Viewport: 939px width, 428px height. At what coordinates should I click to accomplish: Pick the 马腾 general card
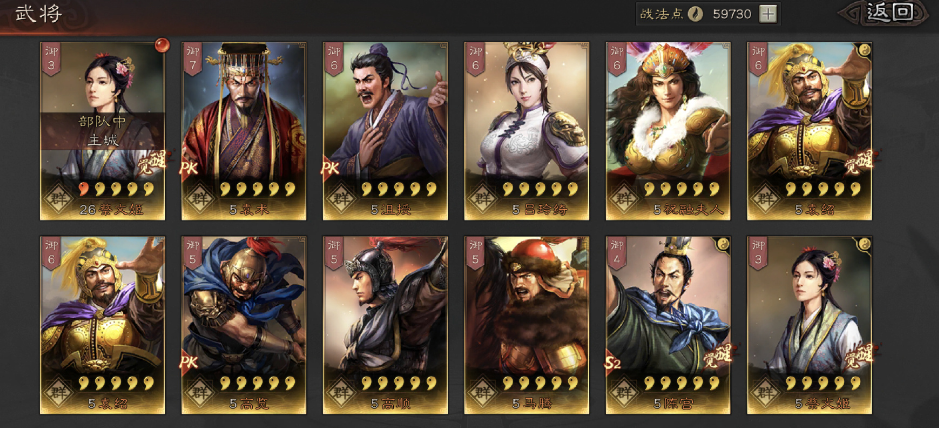[526, 325]
